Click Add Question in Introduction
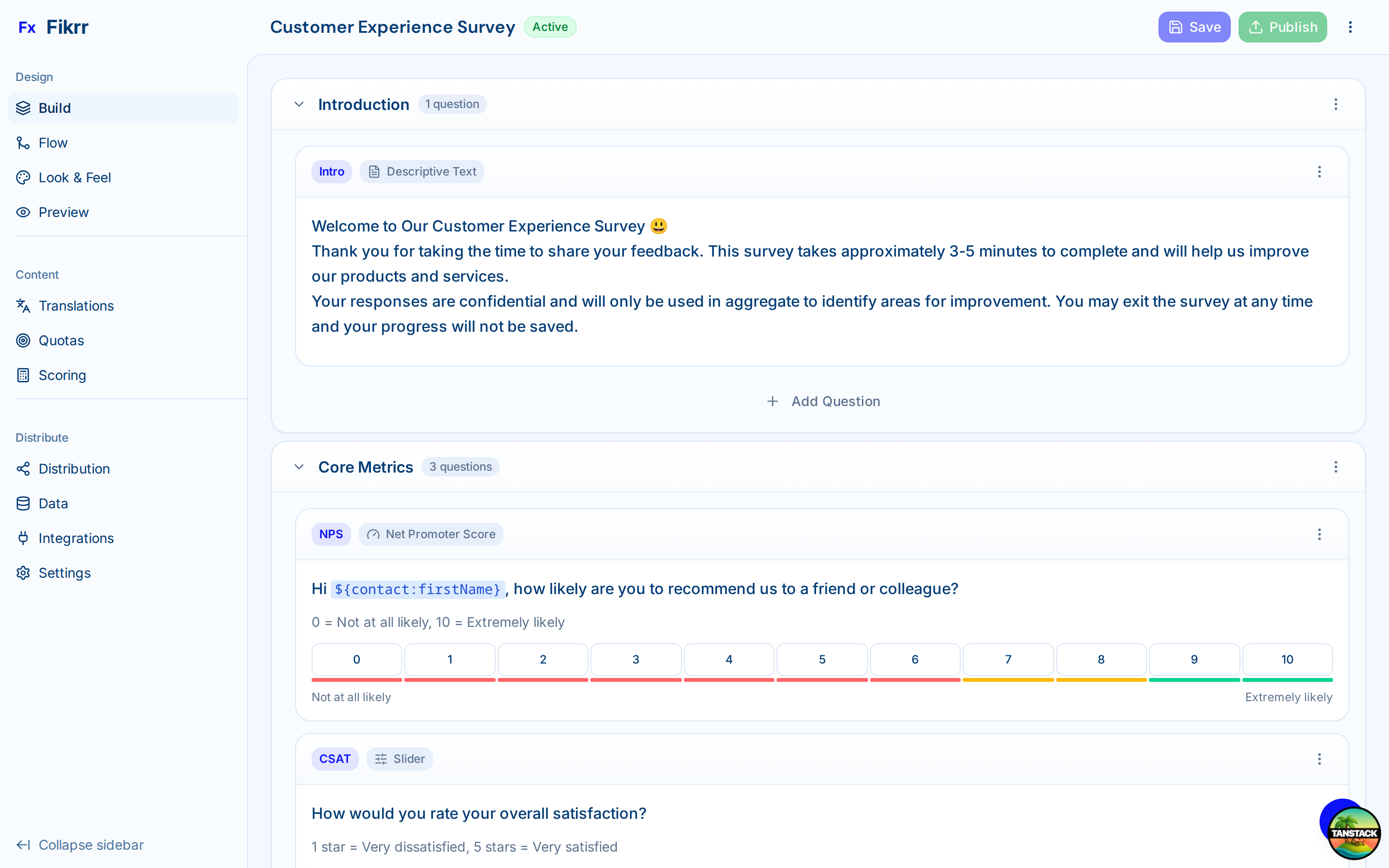The width and height of the screenshot is (1389, 868). [x=822, y=401]
